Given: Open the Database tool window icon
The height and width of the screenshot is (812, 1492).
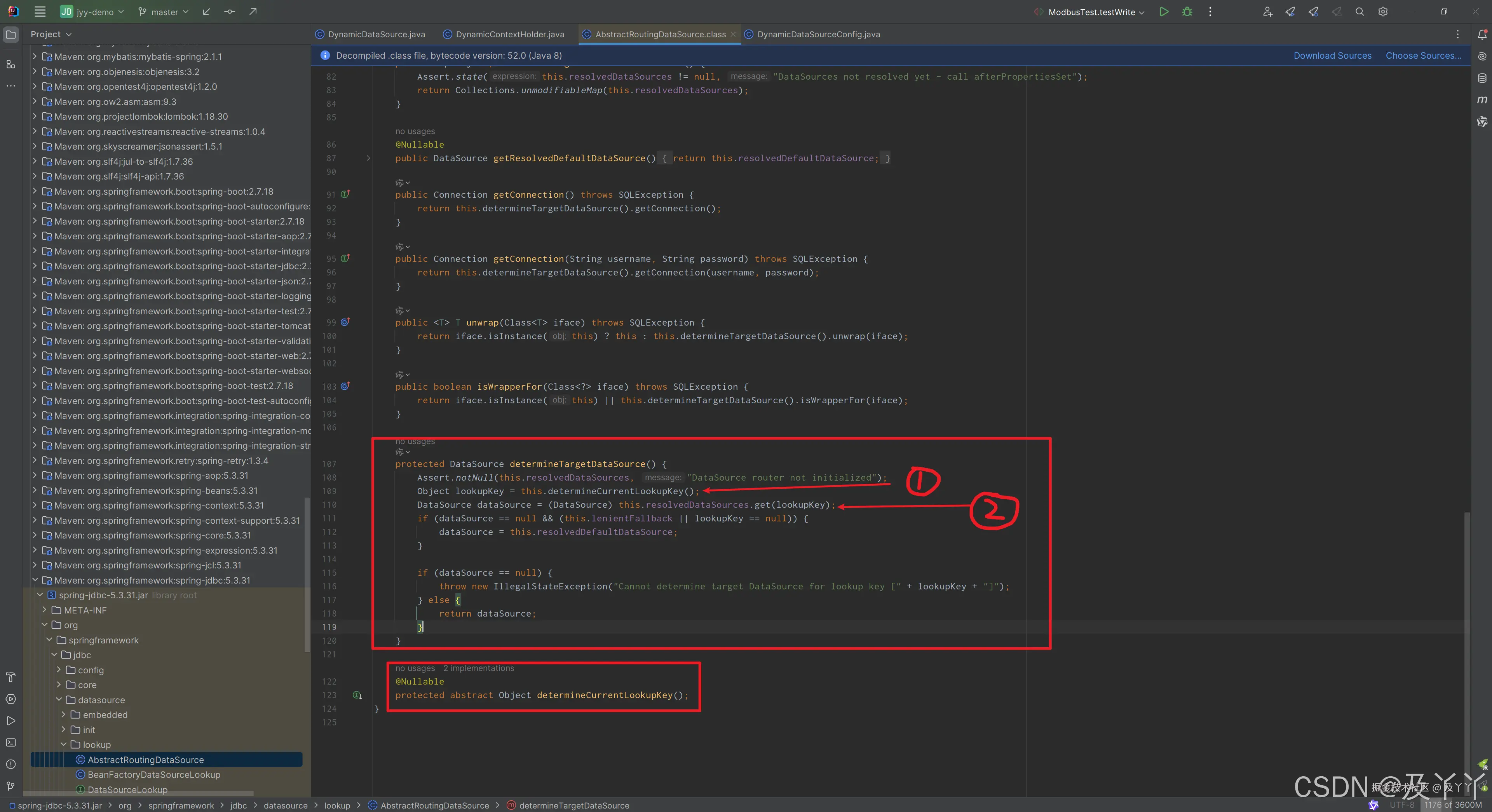Looking at the screenshot, I should (x=1482, y=78).
